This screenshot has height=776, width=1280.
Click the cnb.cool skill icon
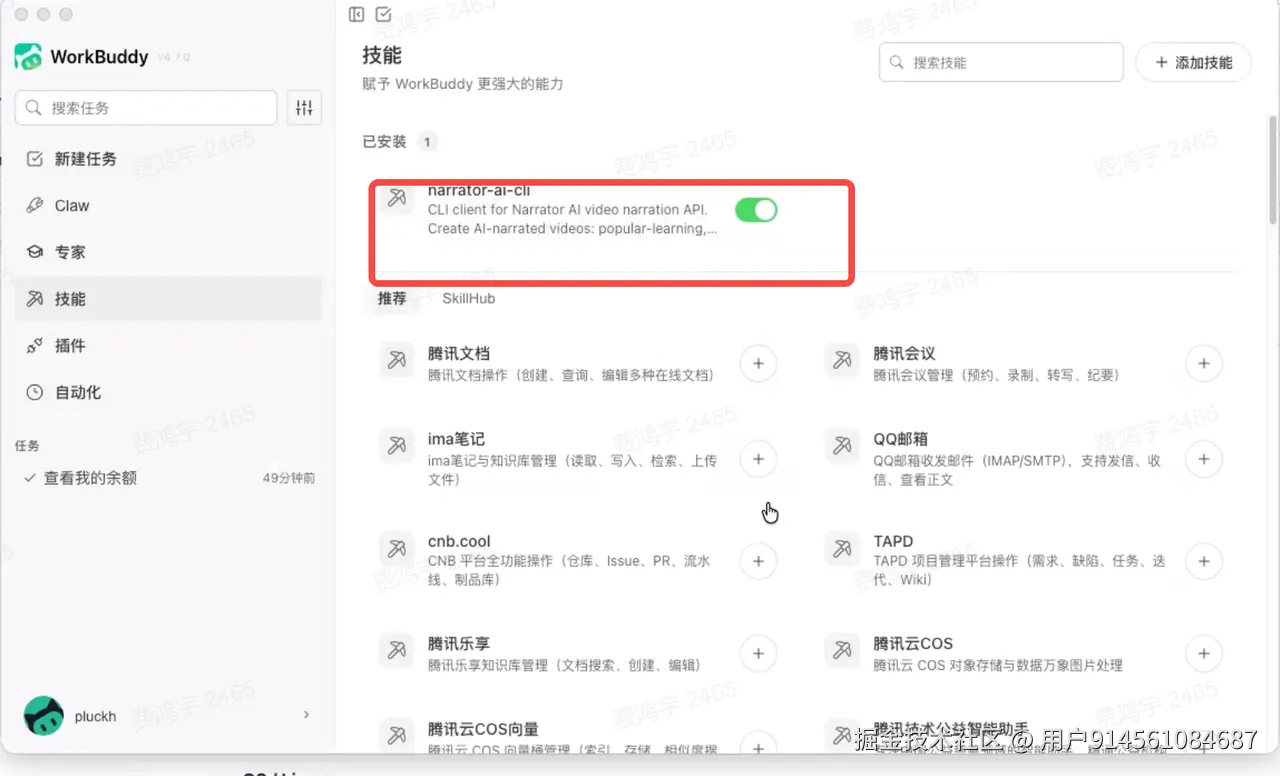[397, 548]
